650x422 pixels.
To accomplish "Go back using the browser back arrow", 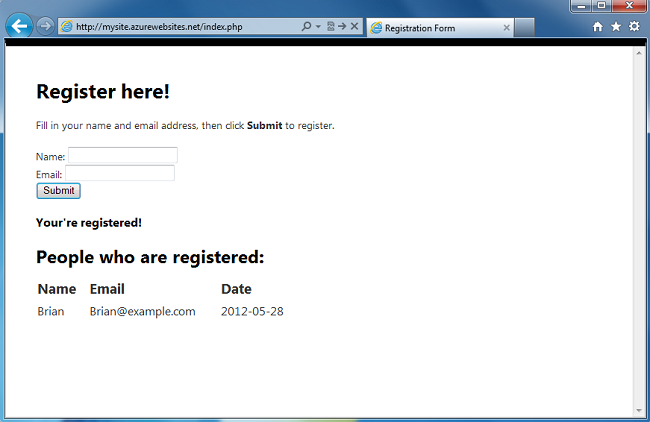I will pyautogui.click(x=19, y=26).
